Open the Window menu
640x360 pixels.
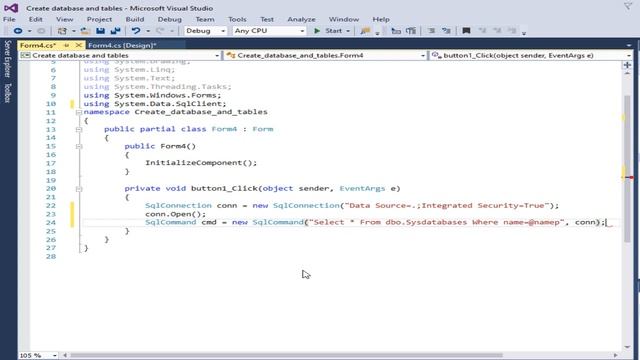click(344, 19)
